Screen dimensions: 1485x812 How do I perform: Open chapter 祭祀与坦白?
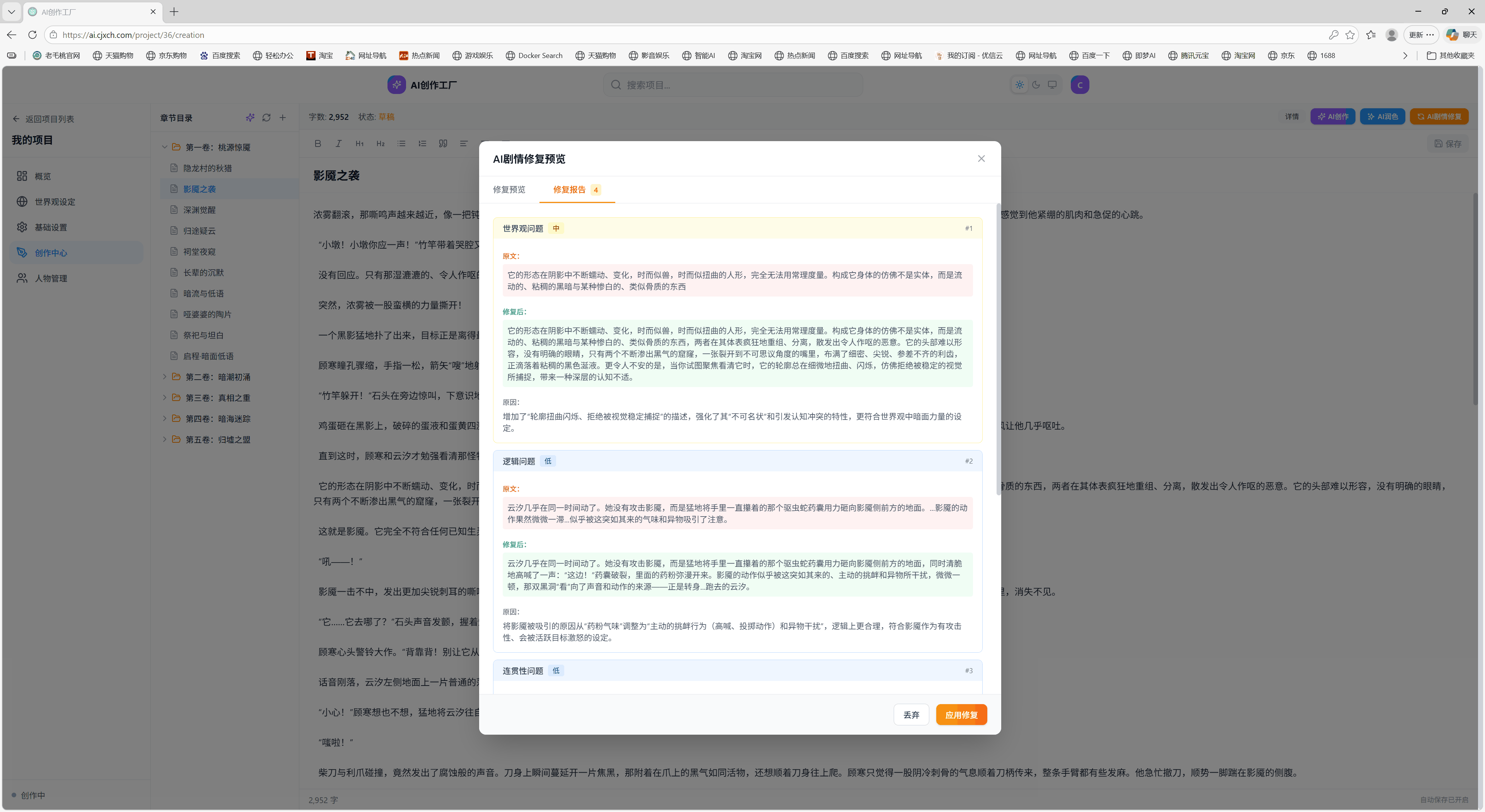[229, 335]
